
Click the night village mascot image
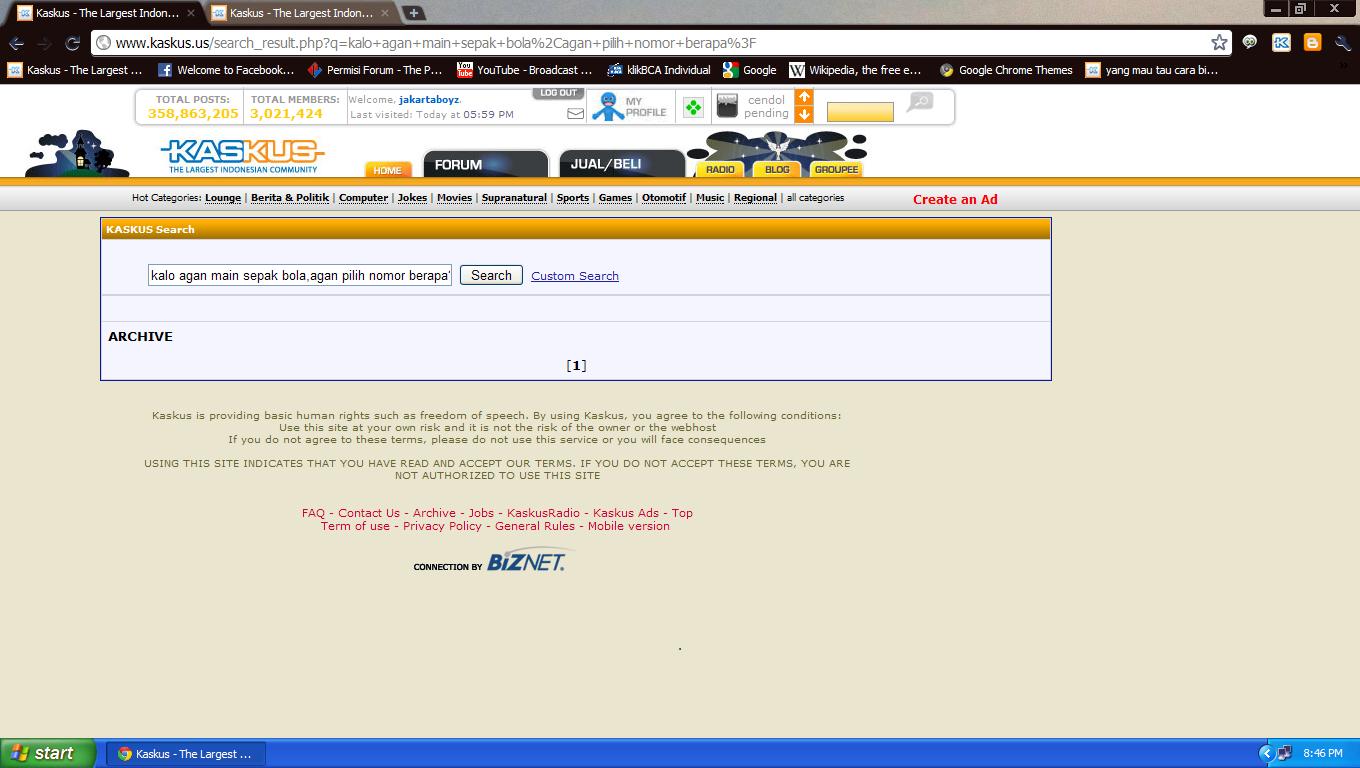click(77, 154)
